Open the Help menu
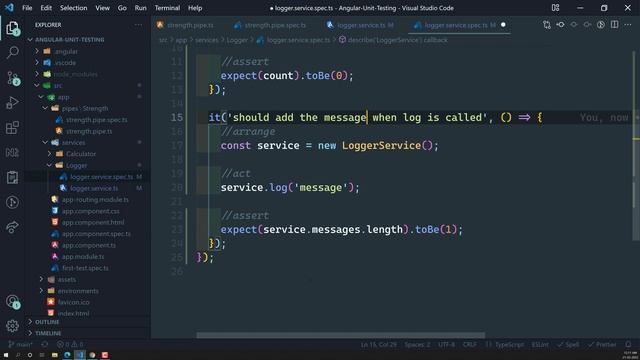This screenshot has width=640, height=360. (x=195, y=8)
